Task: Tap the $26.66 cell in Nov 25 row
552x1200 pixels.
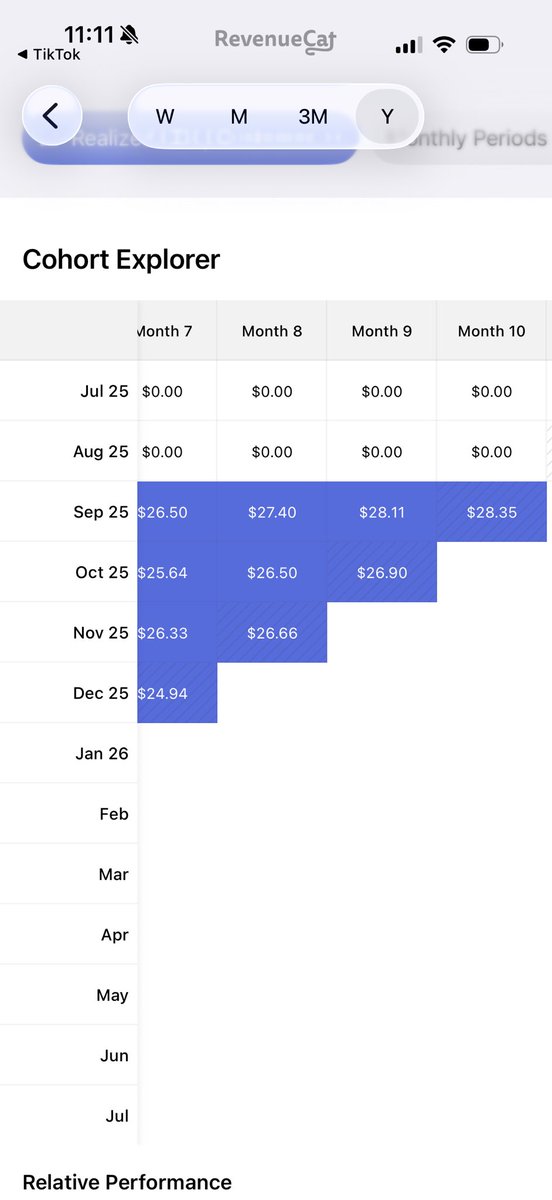Action: click(272, 633)
